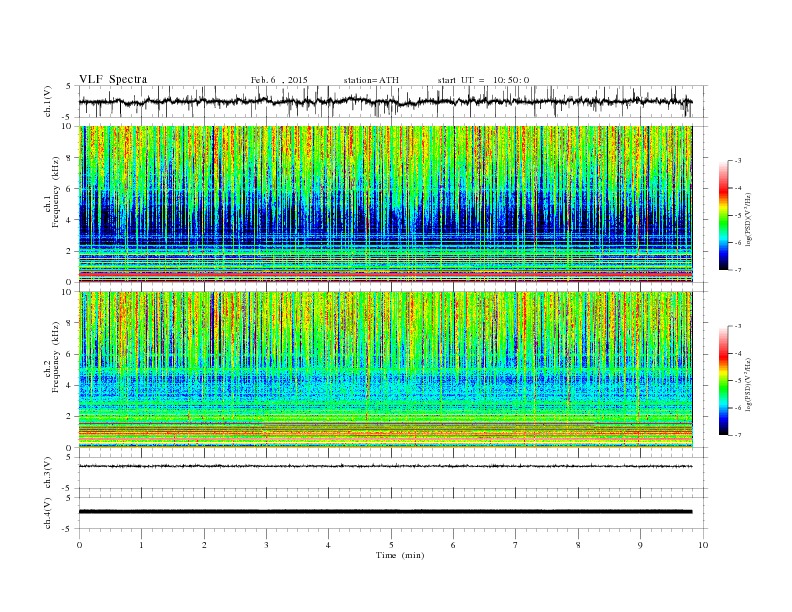Click the "VLF Spectra" plot title

[x=113, y=79]
